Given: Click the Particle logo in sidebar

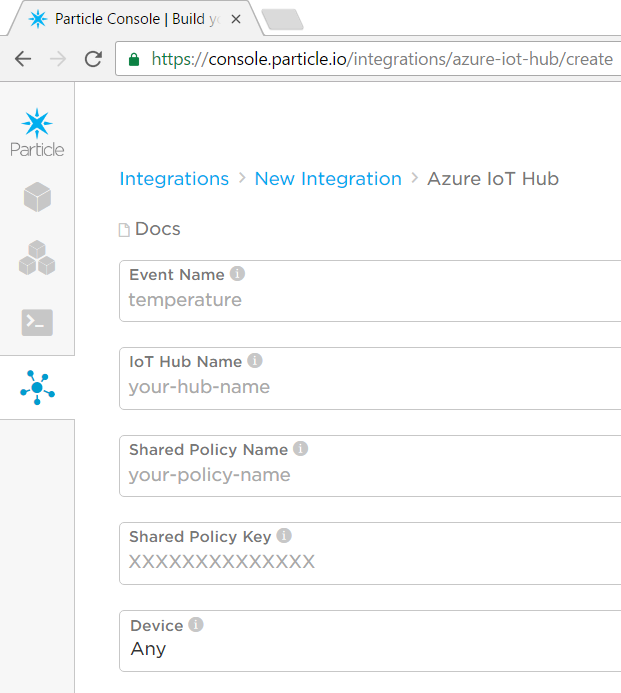Looking at the screenshot, I should [37, 133].
